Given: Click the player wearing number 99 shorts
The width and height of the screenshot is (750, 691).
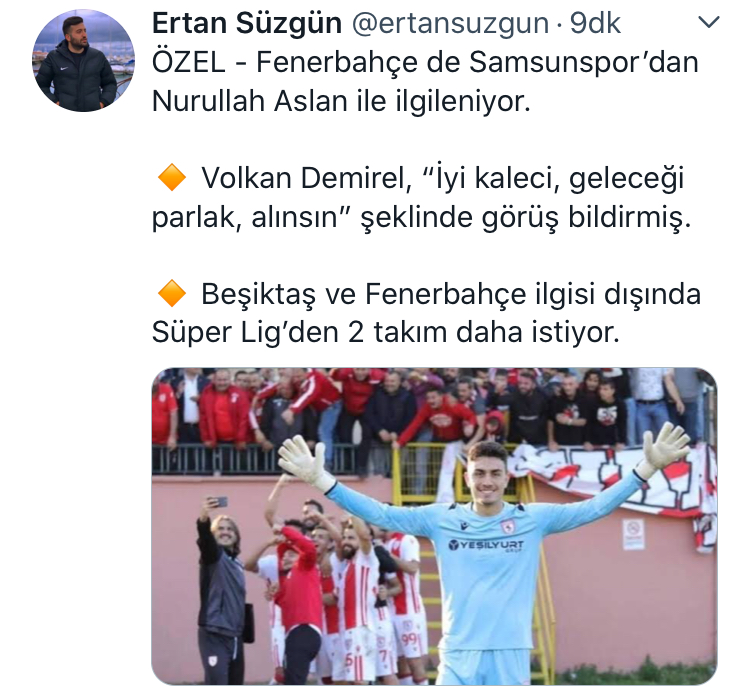Looking at the screenshot, I should 407,607.
